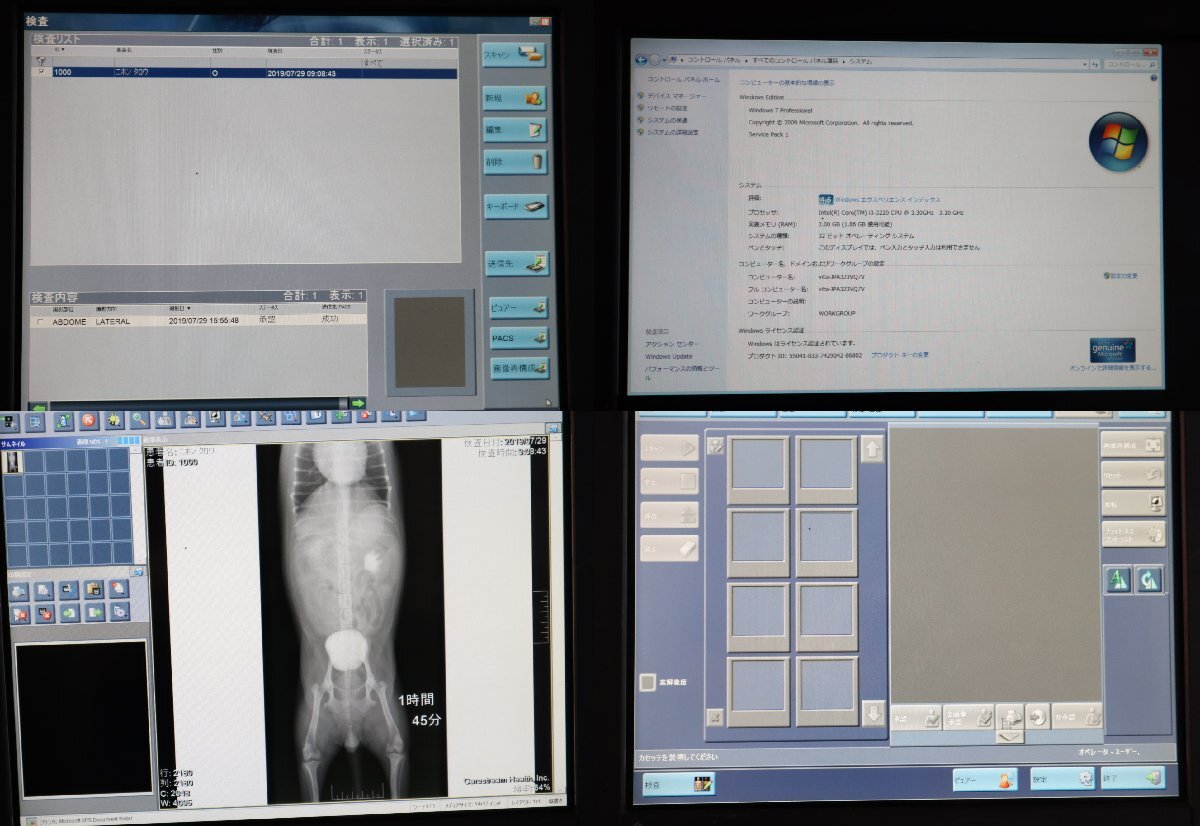Image resolution: width=1200 pixels, height=826 pixels.
Task: Open Windows Update link in System sidebar
Action: point(668,356)
